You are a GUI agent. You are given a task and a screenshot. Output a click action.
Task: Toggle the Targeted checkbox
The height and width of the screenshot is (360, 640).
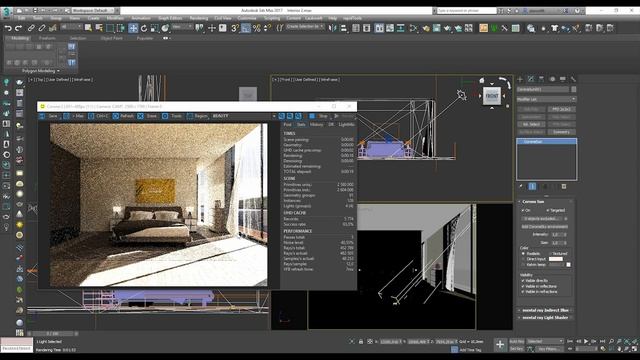coord(548,211)
